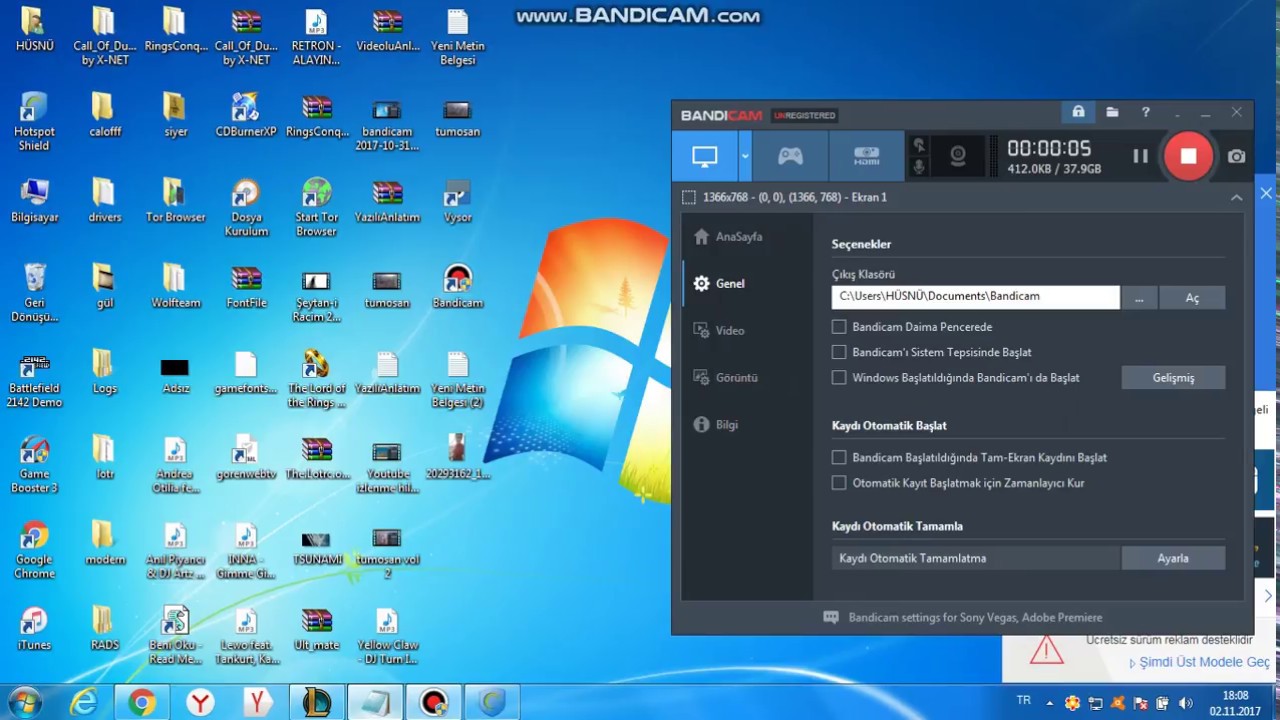Select TSUNAMI file on desktop
Viewport: 1280px width, 720px height.
tap(316, 546)
